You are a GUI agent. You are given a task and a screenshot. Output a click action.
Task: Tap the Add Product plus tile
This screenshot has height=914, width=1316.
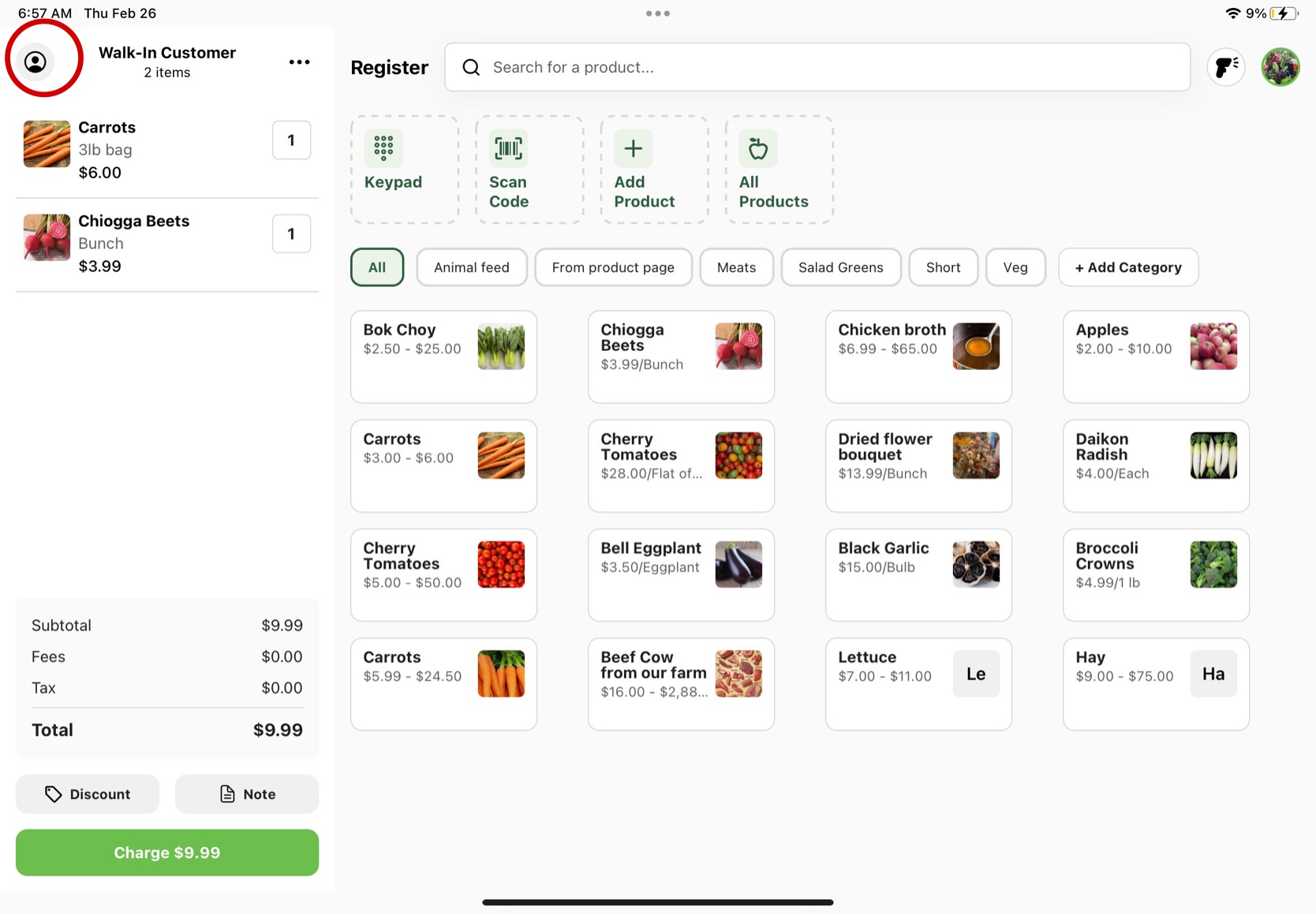(x=653, y=170)
